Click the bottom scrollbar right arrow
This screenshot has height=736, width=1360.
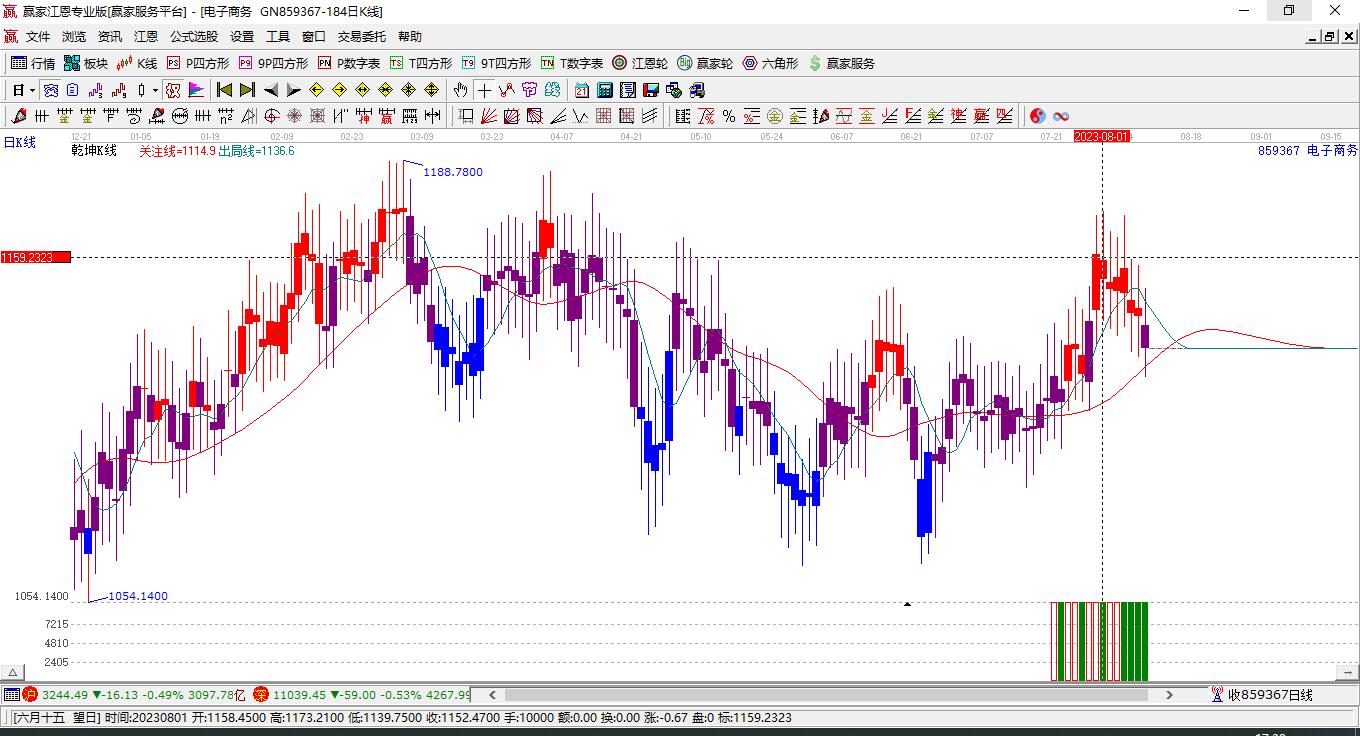coord(1169,694)
